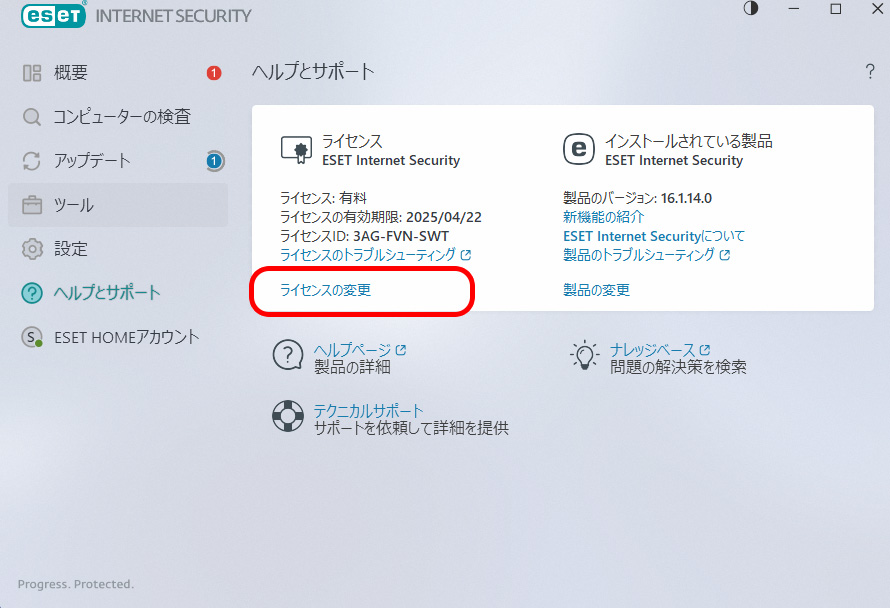Open 製品のトラブルシューティング link

646,255
